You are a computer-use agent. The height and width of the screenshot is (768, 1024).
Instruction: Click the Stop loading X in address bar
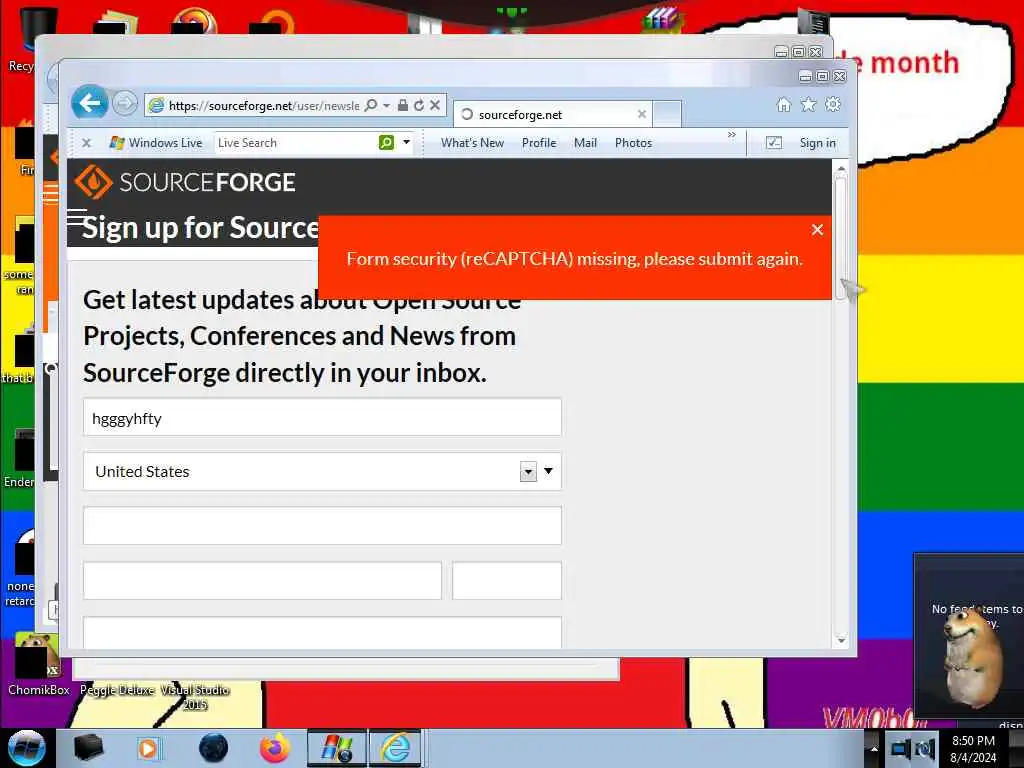click(x=435, y=105)
